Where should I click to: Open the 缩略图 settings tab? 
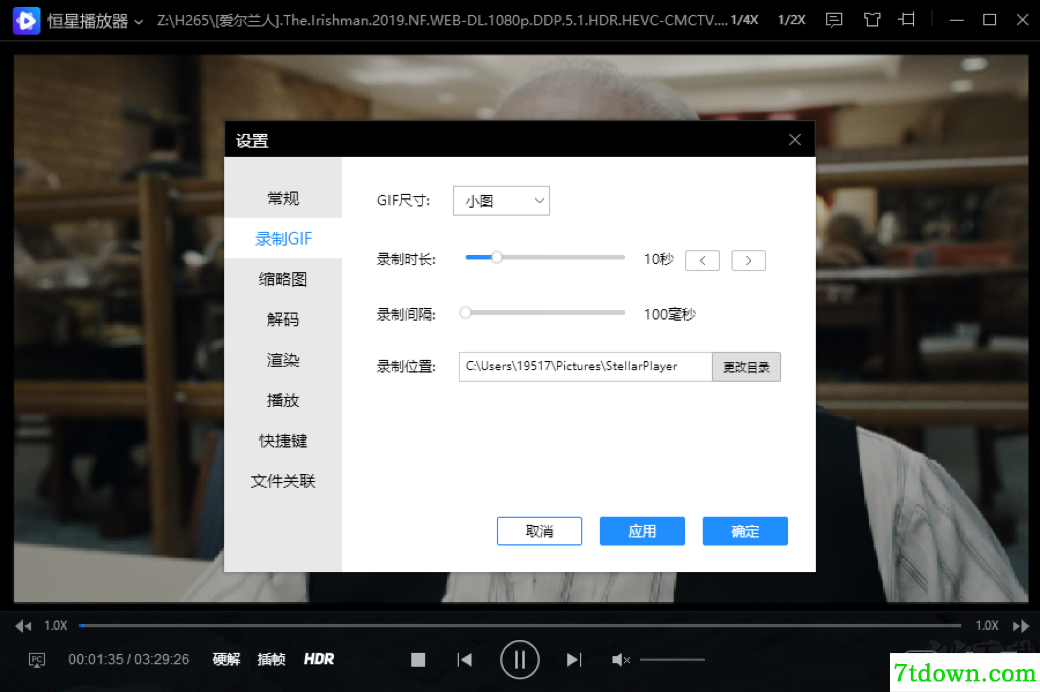click(283, 279)
